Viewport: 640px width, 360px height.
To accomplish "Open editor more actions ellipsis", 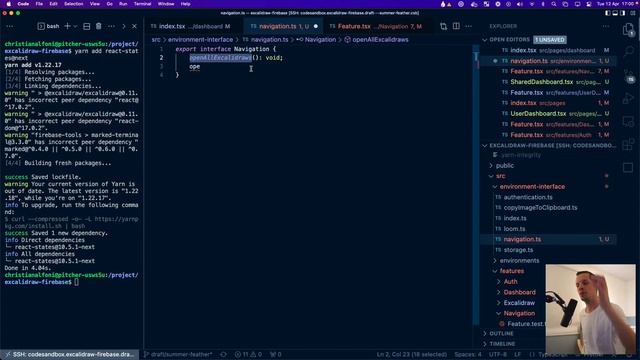I will 469,26.
